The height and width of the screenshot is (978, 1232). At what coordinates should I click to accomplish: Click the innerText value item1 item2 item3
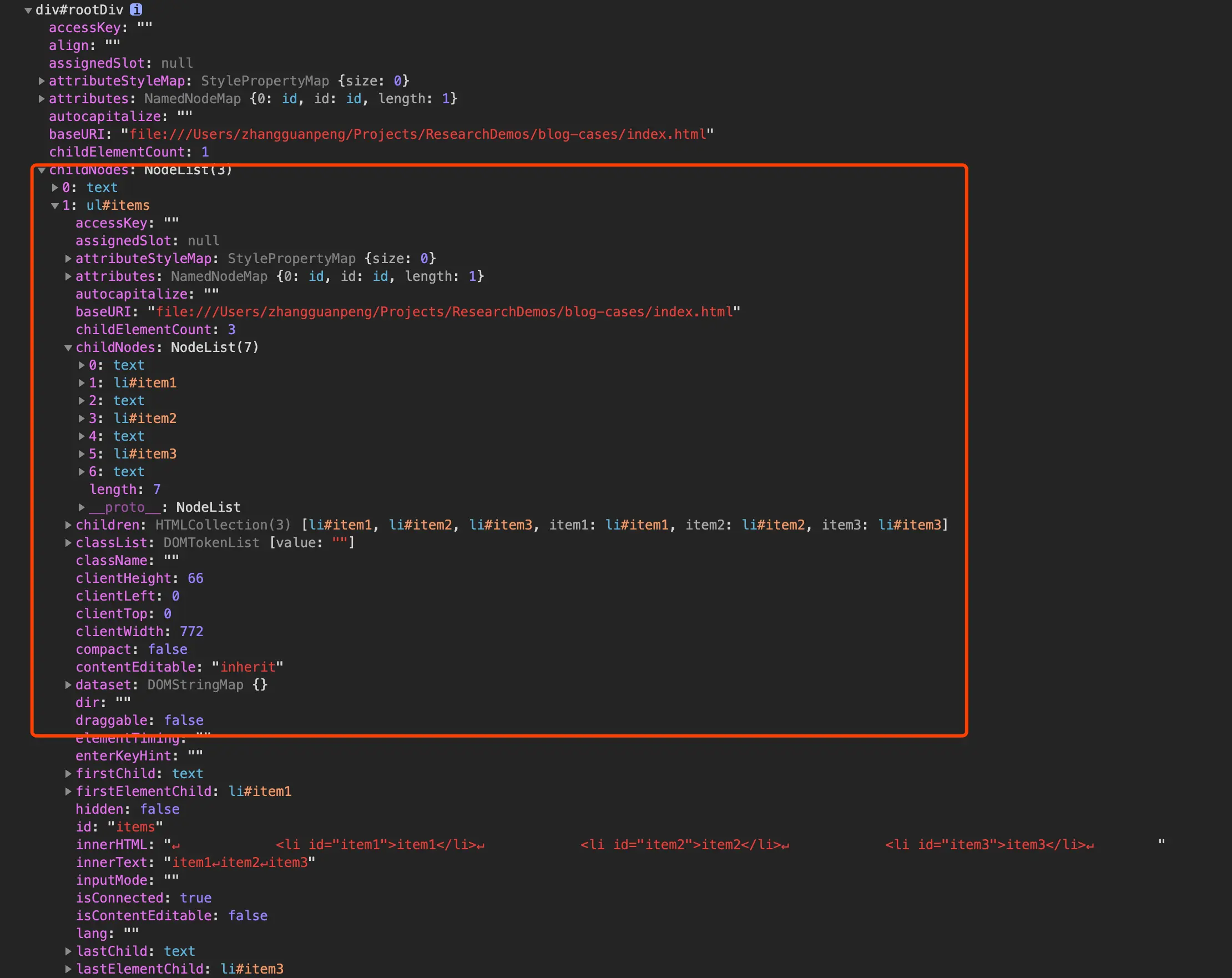(x=239, y=862)
